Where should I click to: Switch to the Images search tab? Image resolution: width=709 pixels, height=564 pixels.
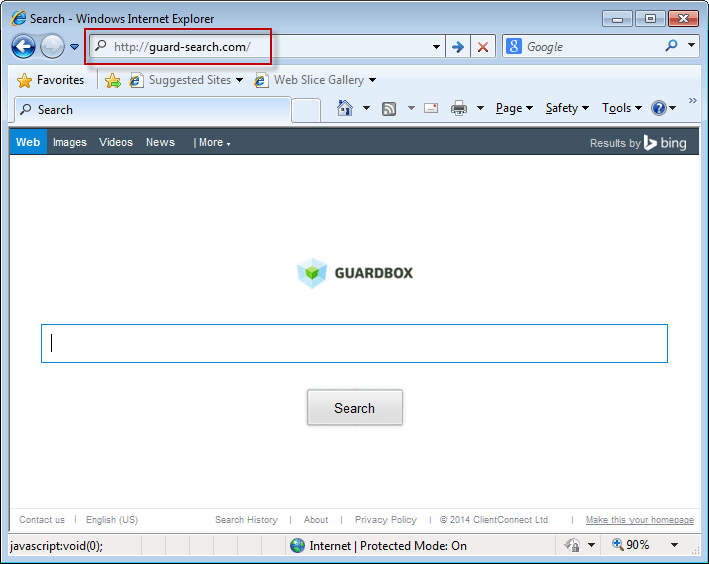click(70, 142)
